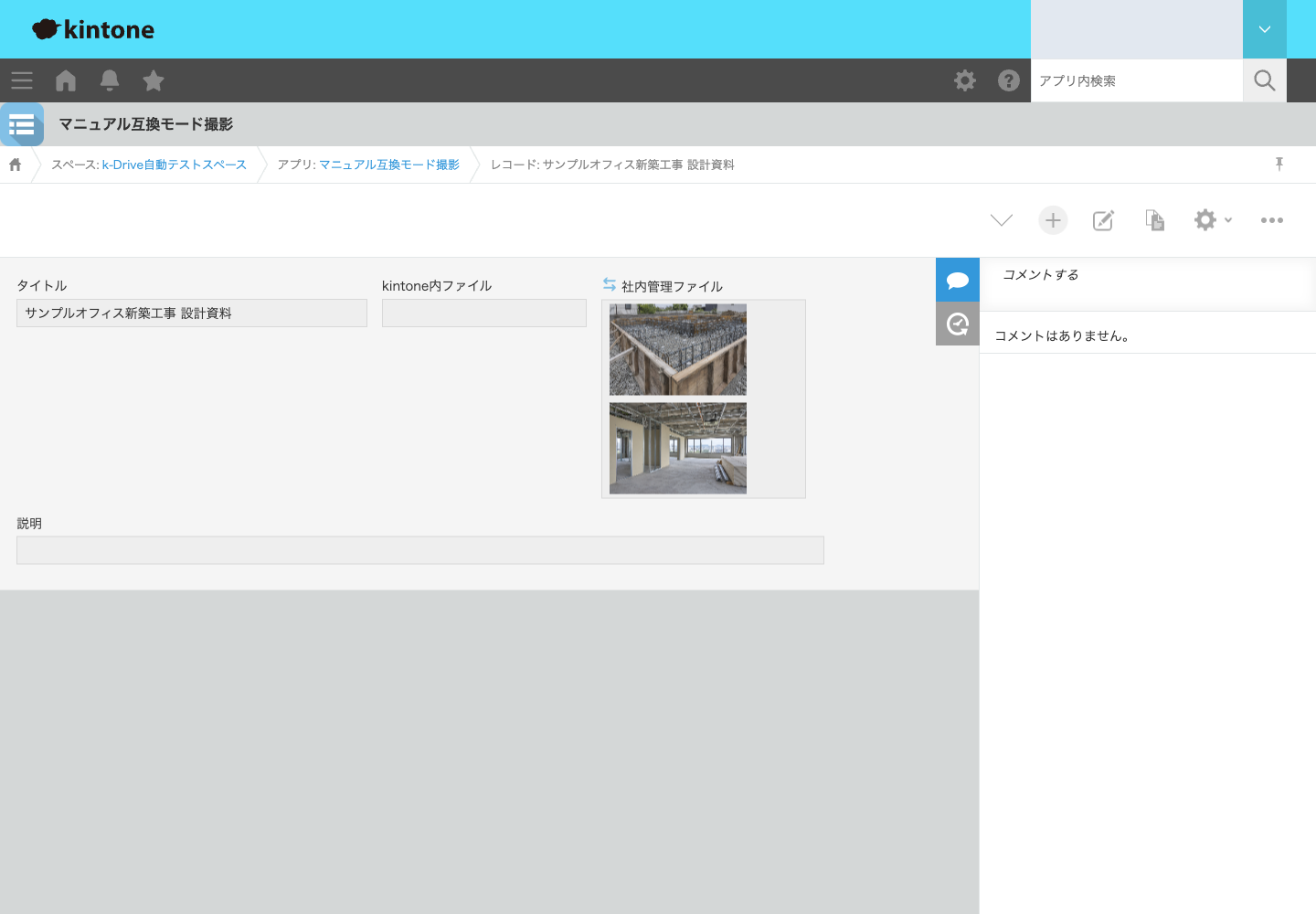Click the breadcrumb home icon
This screenshot has height=914, width=1316.
(x=15, y=165)
